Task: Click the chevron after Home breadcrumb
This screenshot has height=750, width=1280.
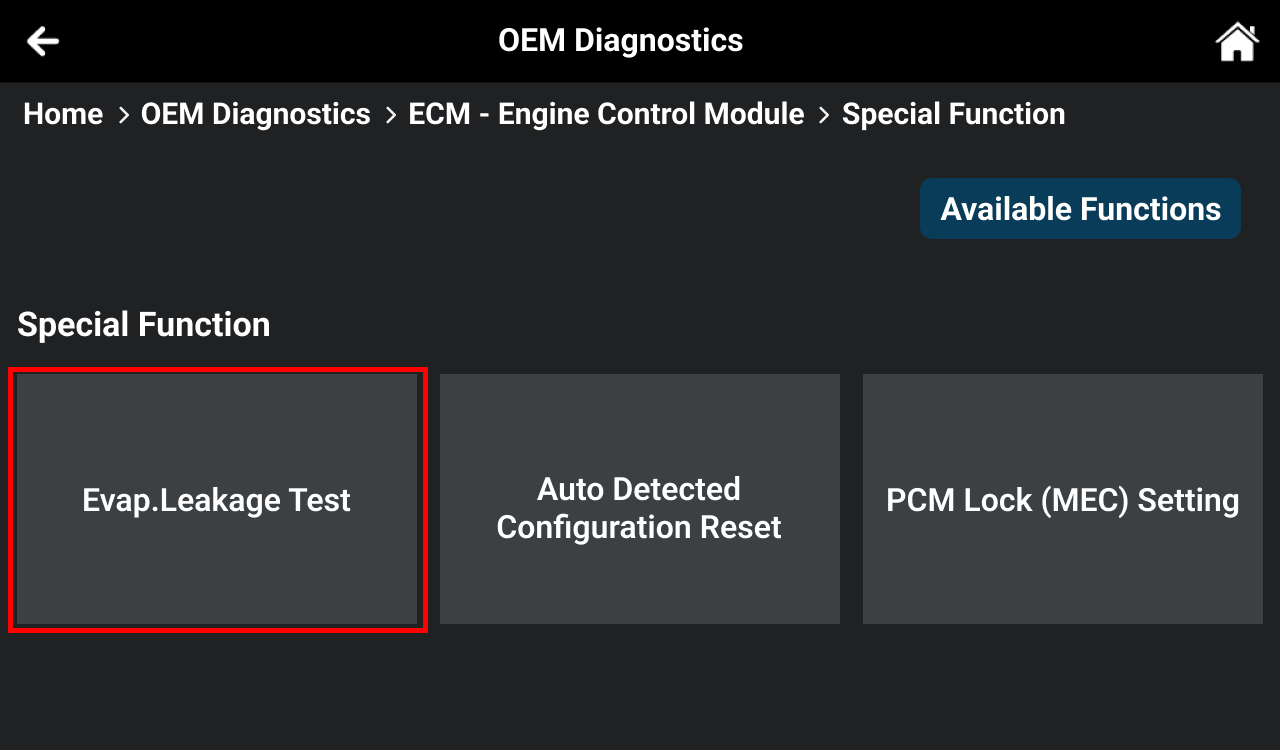Action: [123, 115]
